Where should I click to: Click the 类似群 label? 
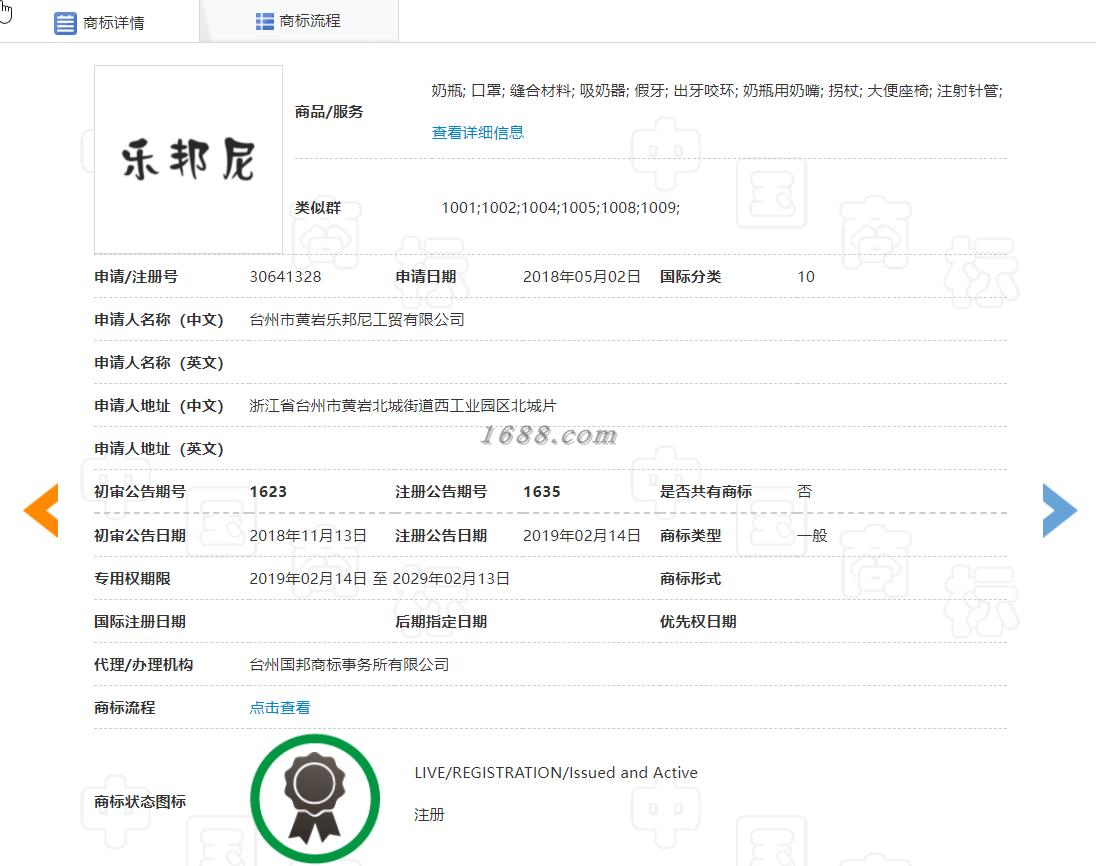[x=318, y=208]
